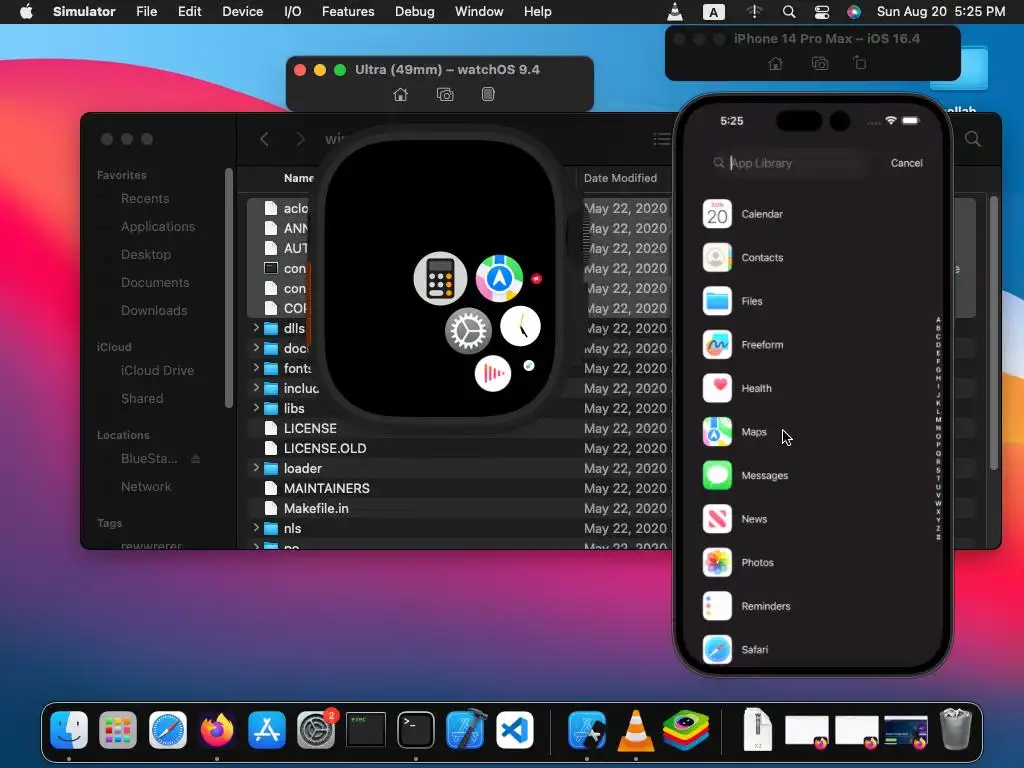Select iCloud Drive in Finder sidebar
This screenshot has height=768, width=1024.
tap(157, 370)
